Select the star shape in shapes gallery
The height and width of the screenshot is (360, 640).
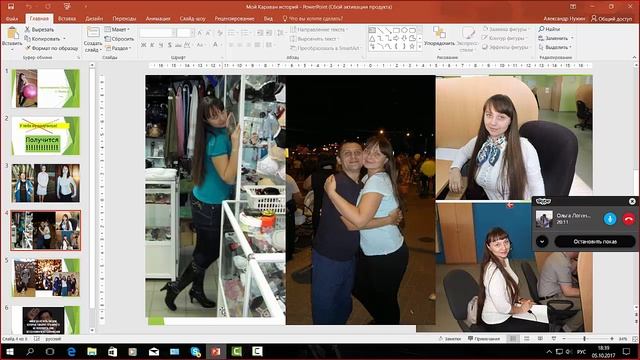(x=412, y=47)
